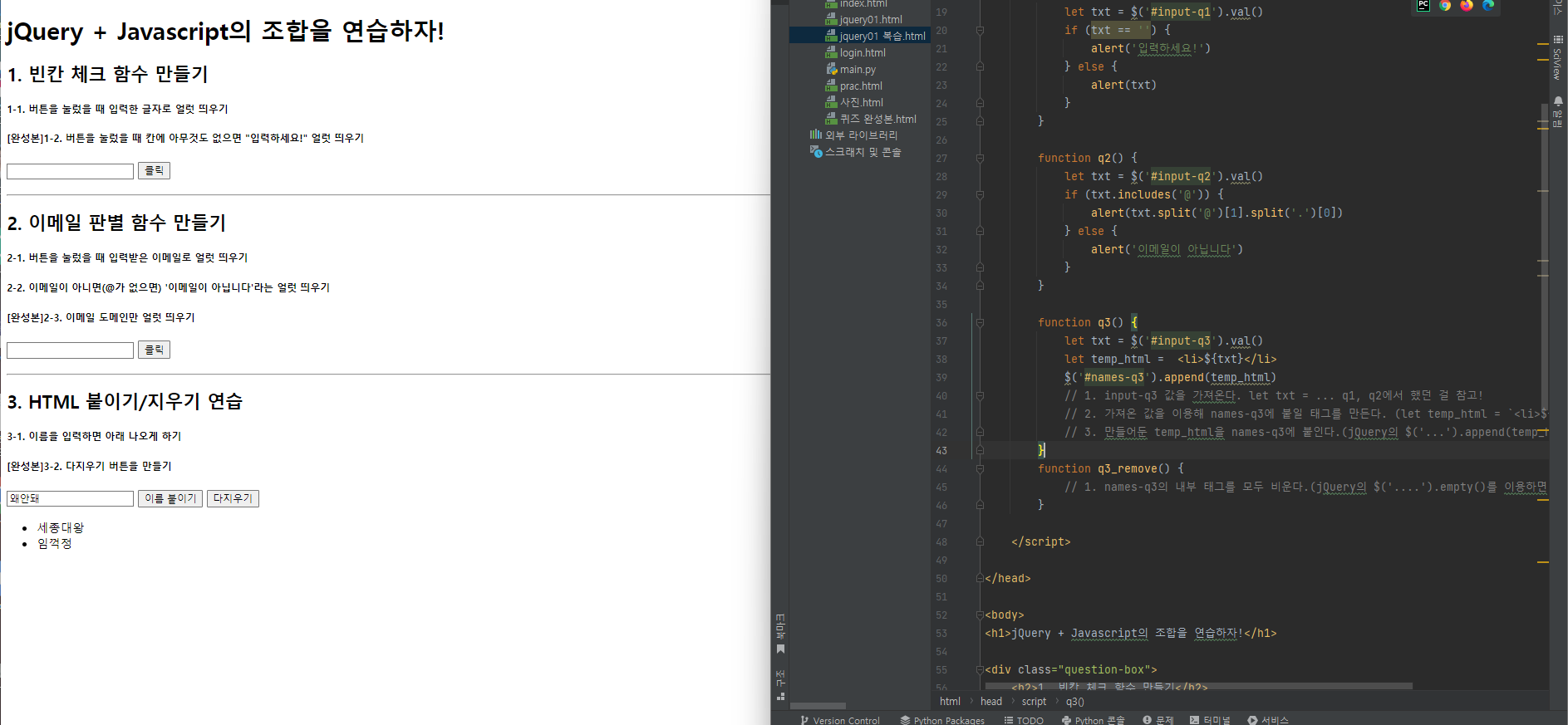Click the project panel horizontal scrollbar
Image resolution: width=1568 pixels, height=725 pixels.
click(818, 706)
